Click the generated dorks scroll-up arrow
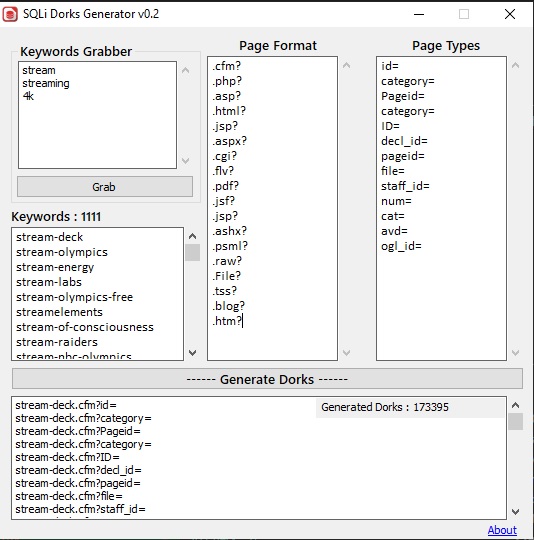534x540 pixels. click(515, 405)
